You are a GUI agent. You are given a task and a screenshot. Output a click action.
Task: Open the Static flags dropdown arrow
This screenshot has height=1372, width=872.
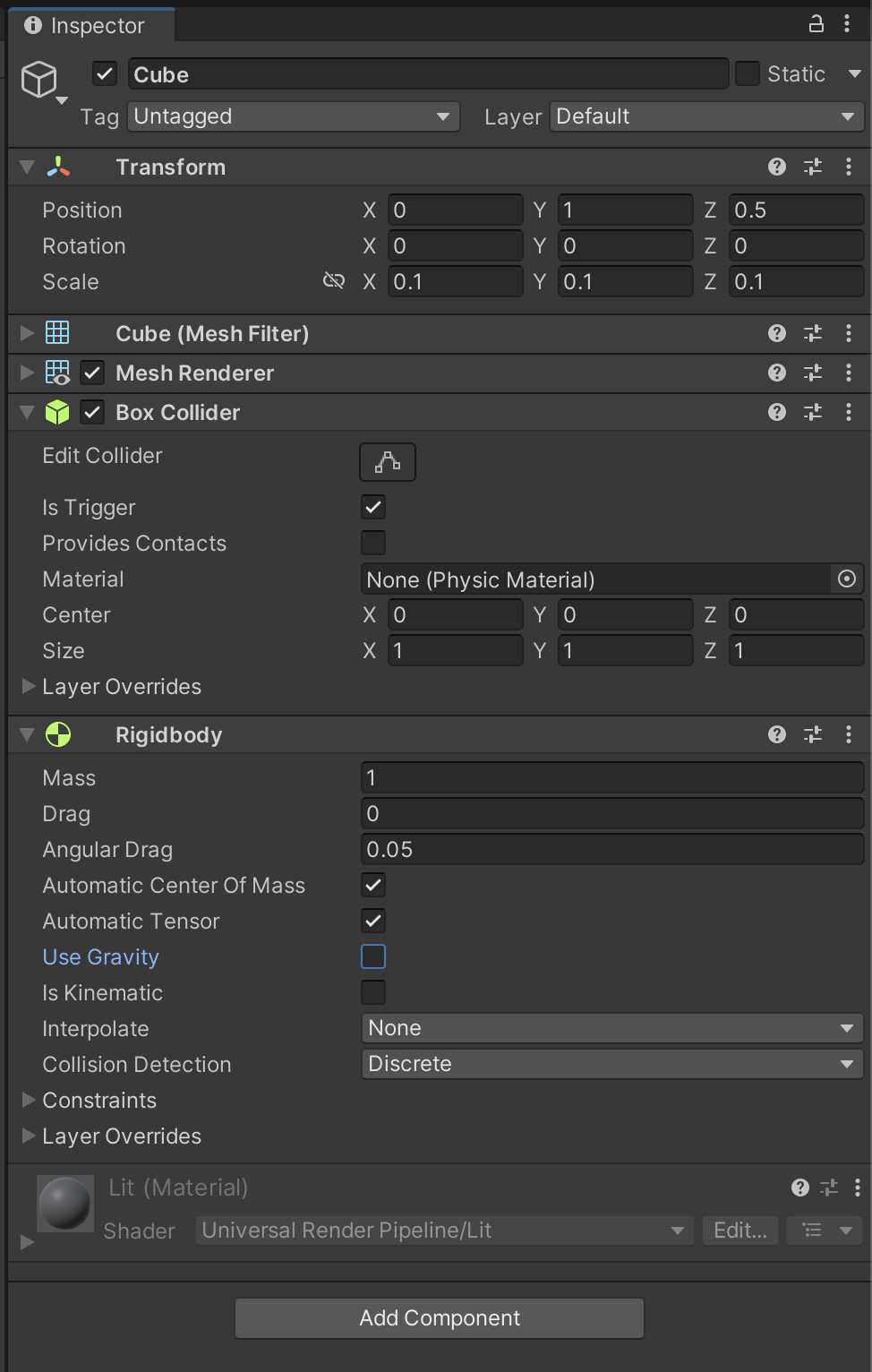(x=854, y=73)
